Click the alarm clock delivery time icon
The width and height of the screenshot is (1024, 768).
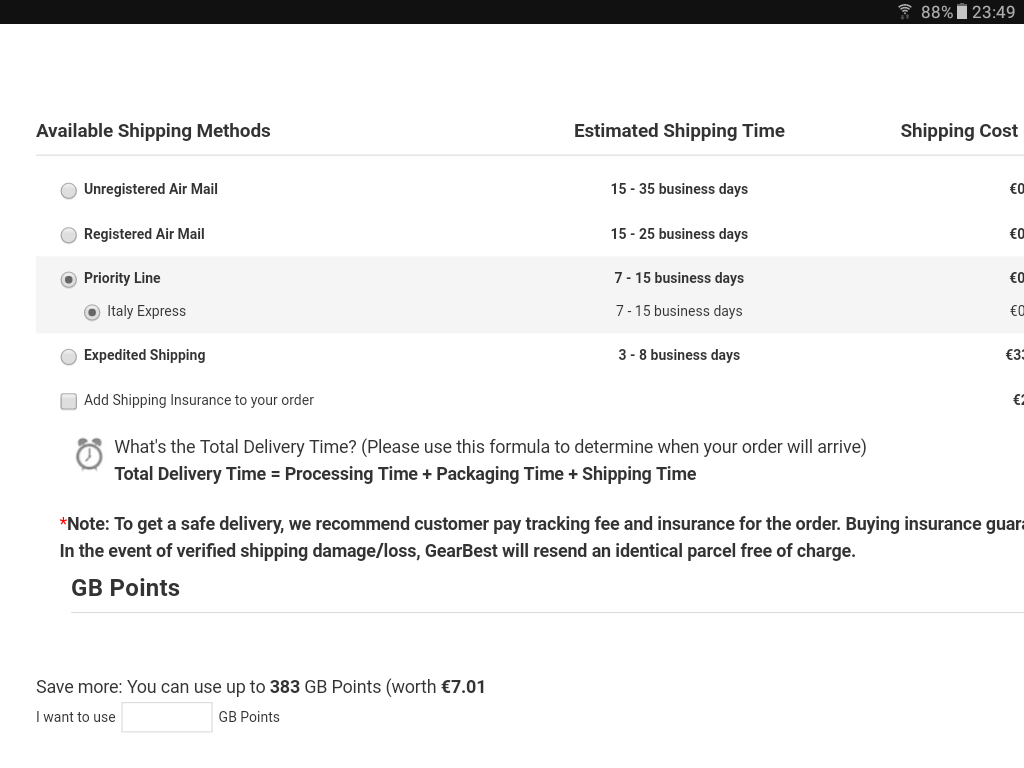pyautogui.click(x=89, y=454)
